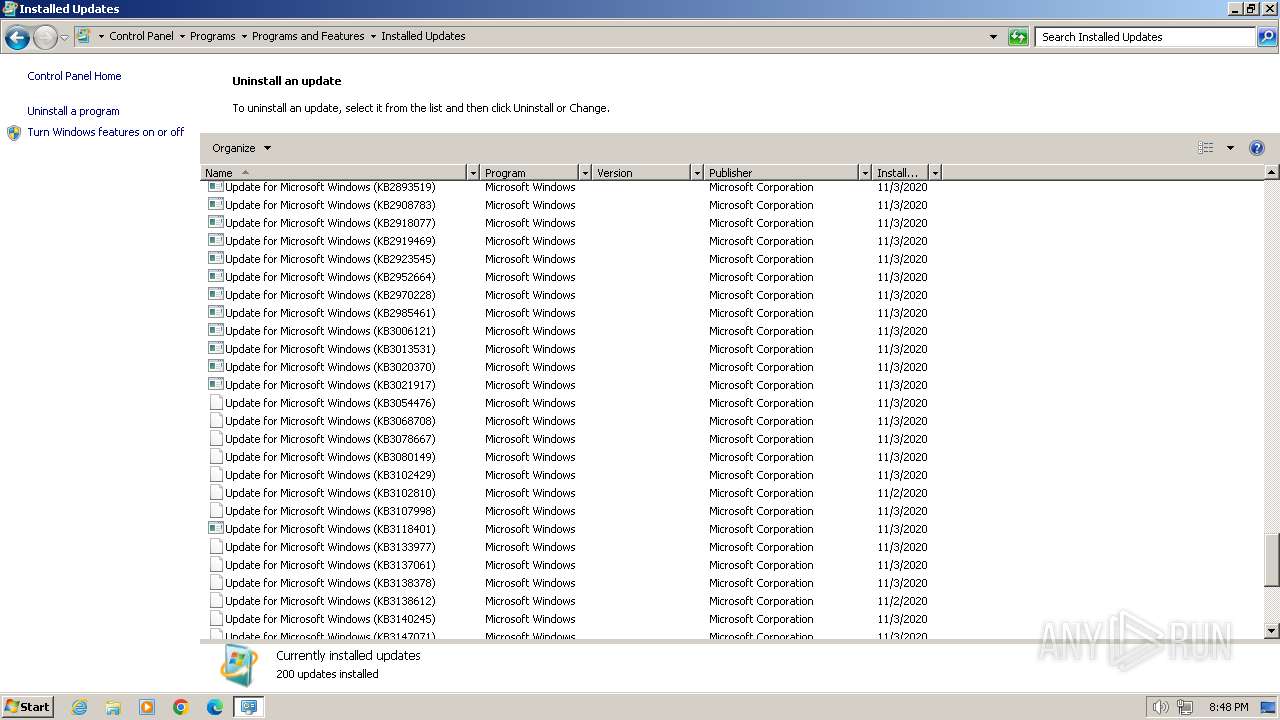Click scrollbar up arrow
This screenshot has height=720, width=1280.
[1272, 173]
